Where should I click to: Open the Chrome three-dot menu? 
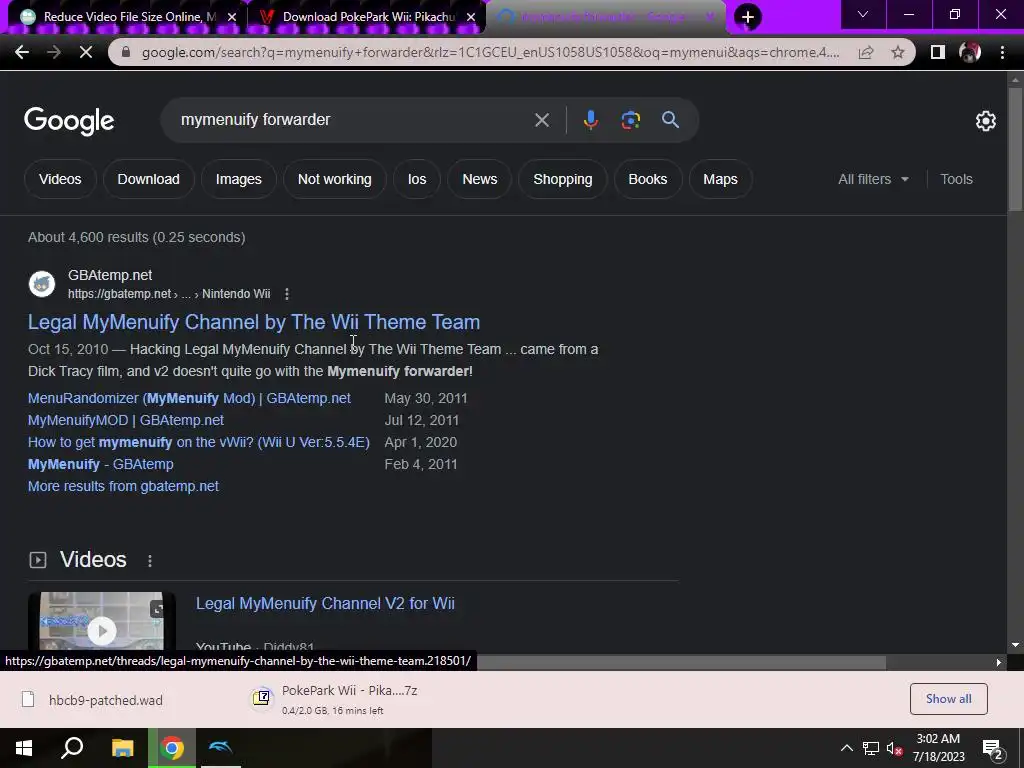pos(1002,52)
